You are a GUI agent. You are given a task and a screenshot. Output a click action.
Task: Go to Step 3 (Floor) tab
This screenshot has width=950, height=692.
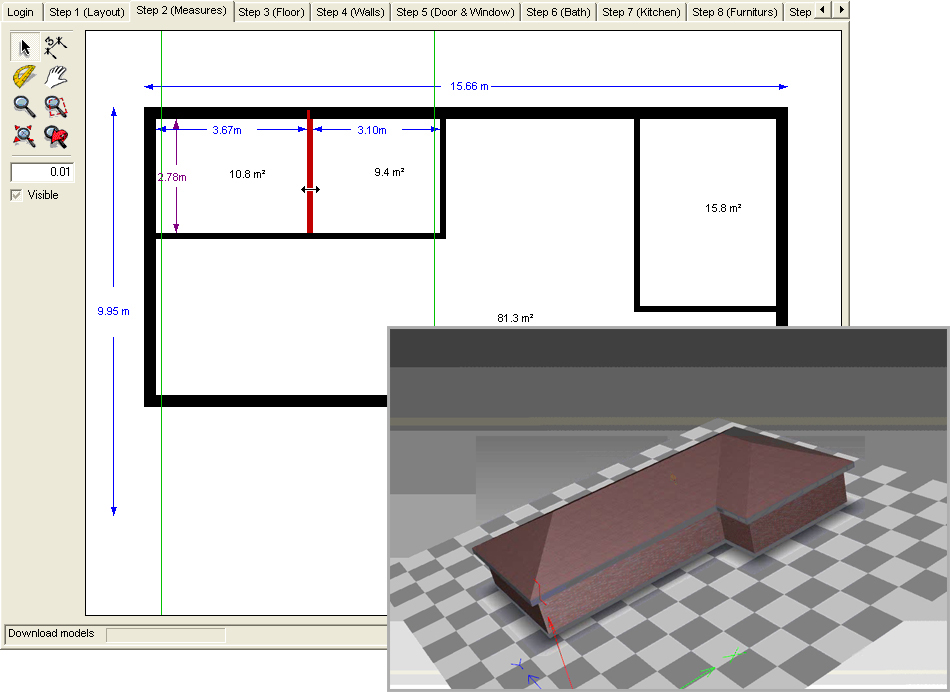click(x=271, y=12)
